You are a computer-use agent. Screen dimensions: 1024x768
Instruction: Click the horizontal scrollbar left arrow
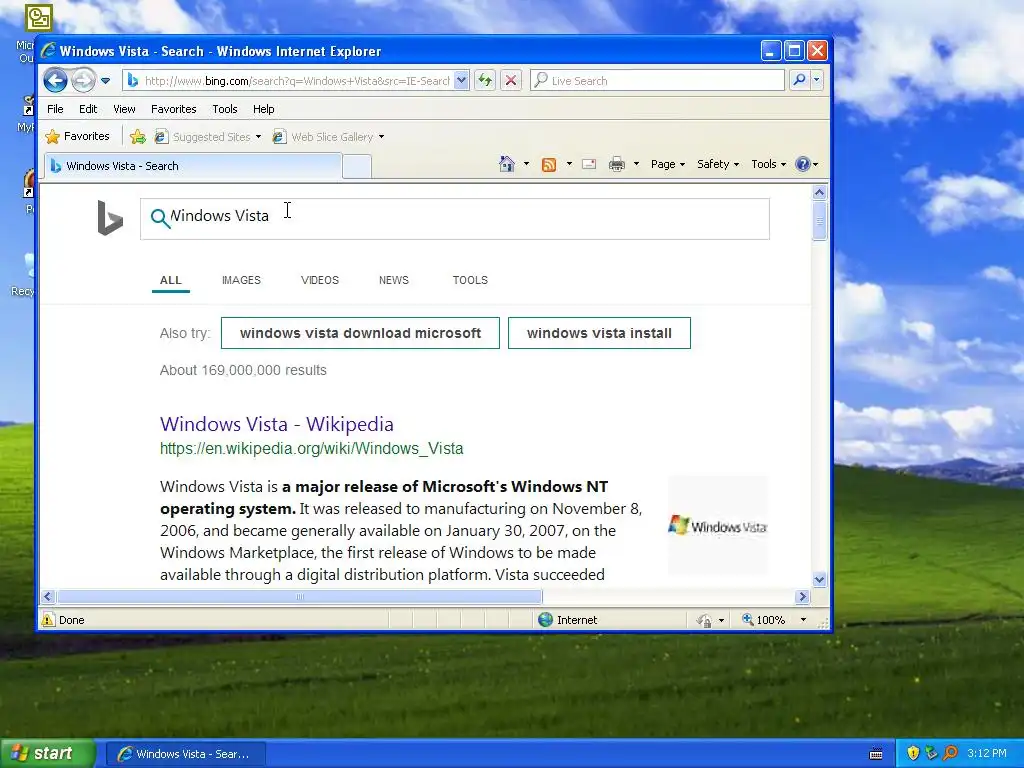[x=48, y=596]
